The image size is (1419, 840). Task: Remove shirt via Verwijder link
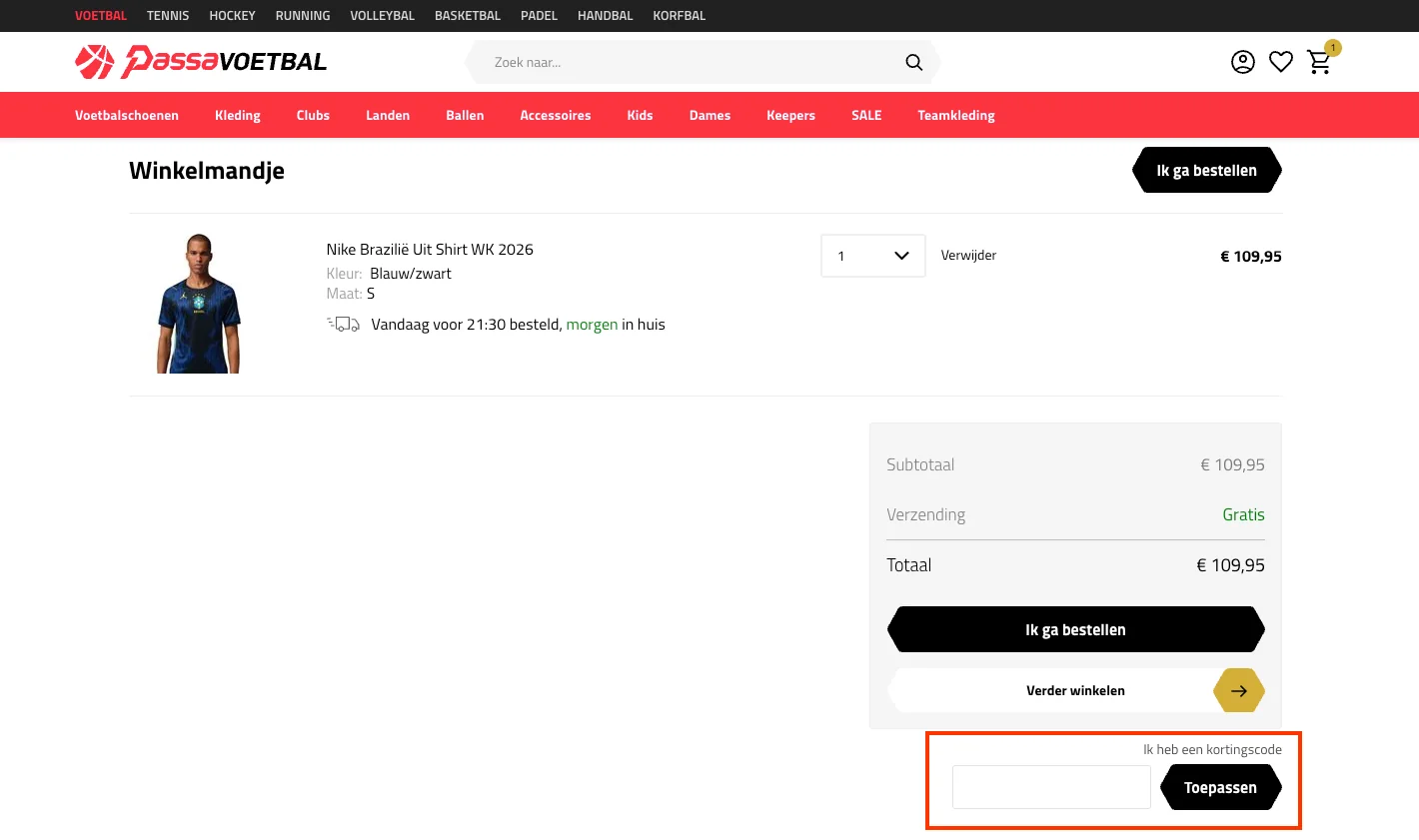pyautogui.click(x=968, y=256)
